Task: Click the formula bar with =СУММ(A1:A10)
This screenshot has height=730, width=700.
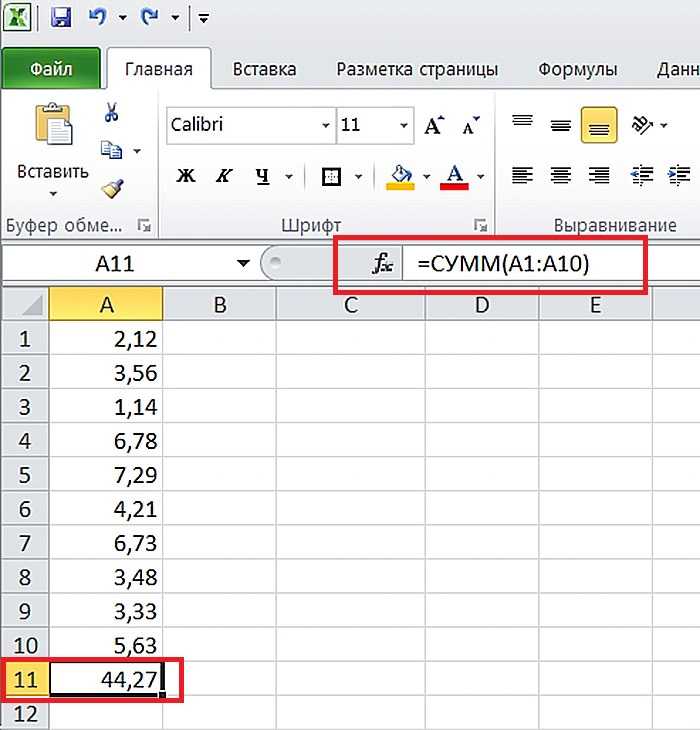Action: click(x=550, y=264)
